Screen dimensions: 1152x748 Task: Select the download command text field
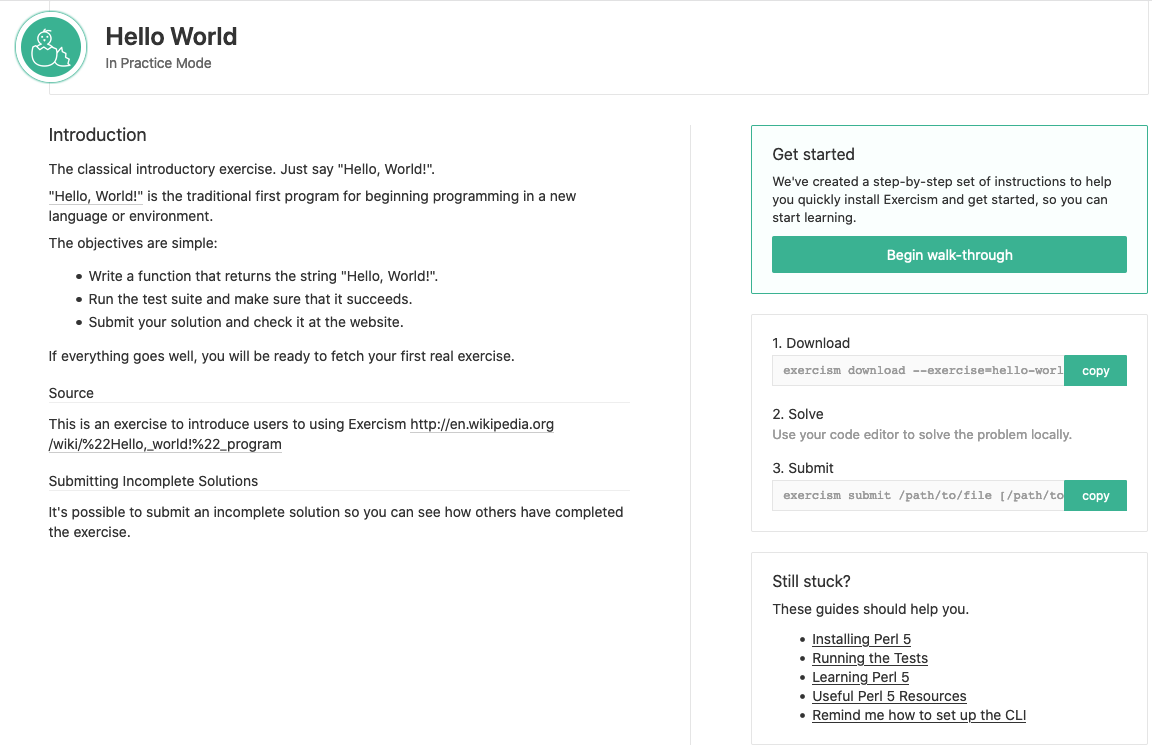tap(918, 370)
